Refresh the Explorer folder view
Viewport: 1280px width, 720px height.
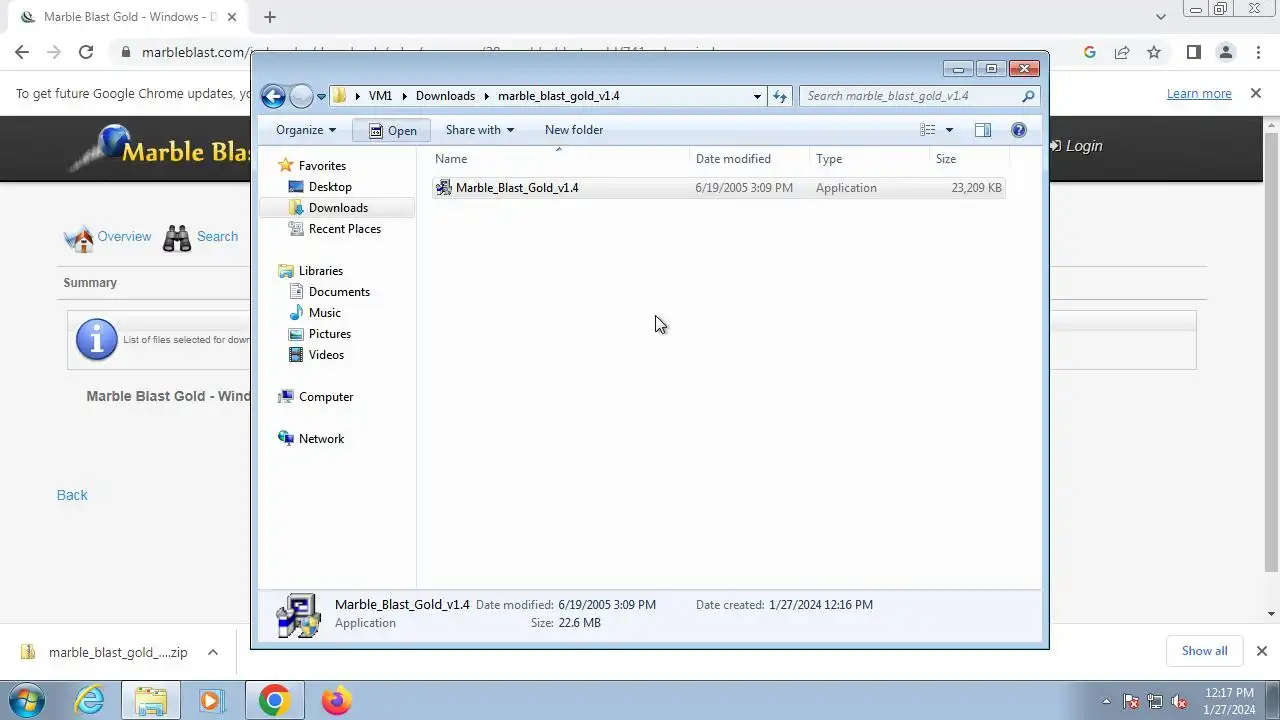tap(780, 96)
